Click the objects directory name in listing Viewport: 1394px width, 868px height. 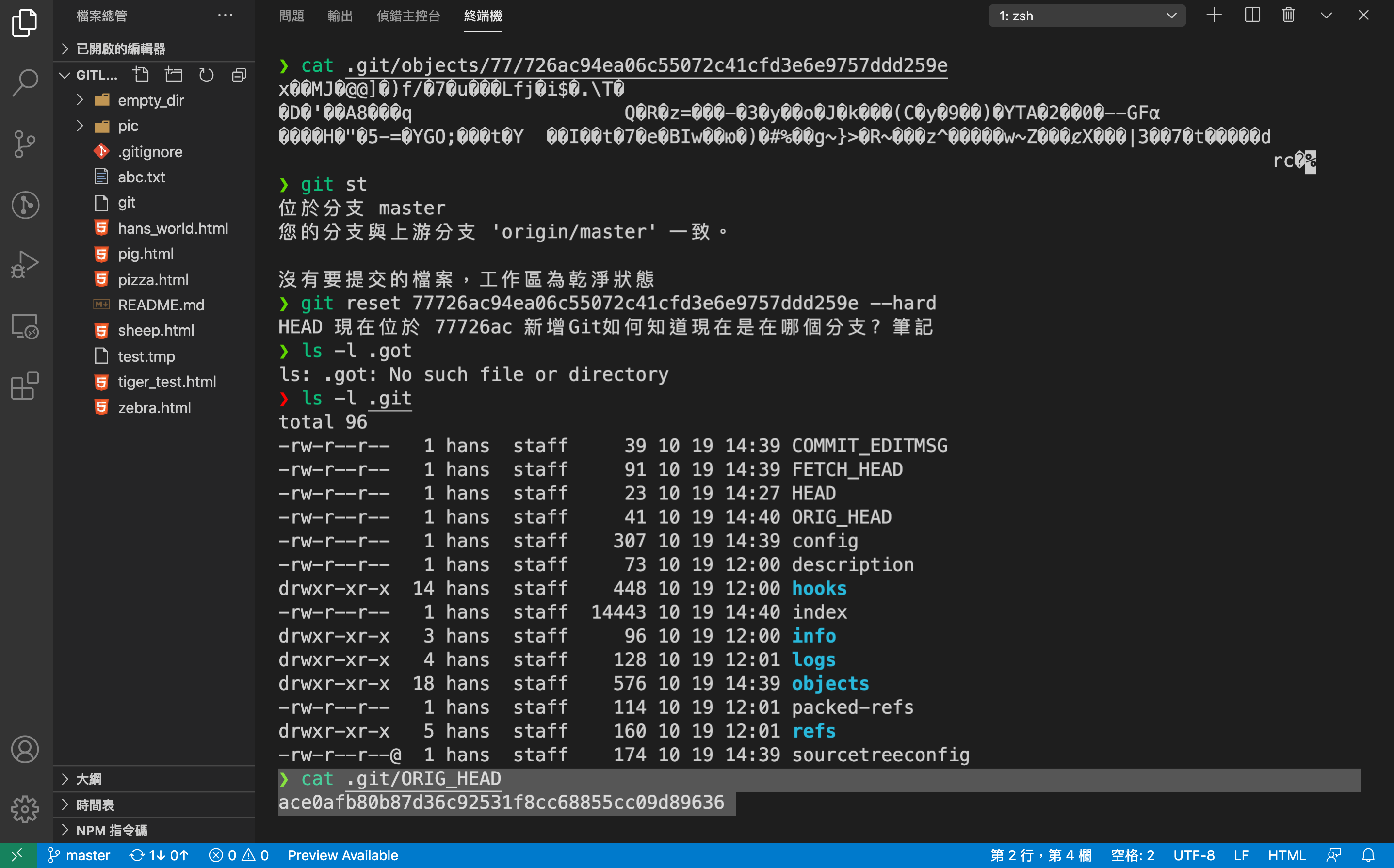click(x=830, y=684)
